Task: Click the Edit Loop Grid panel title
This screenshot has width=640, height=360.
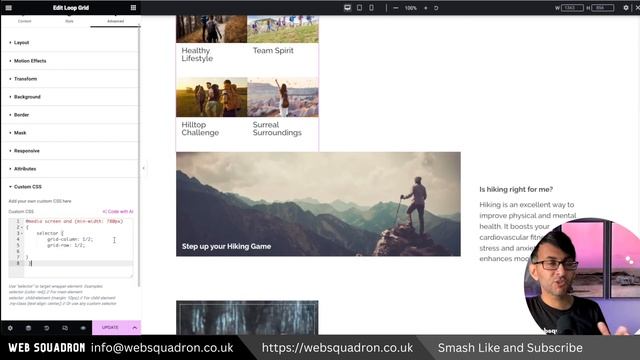Action: [x=71, y=8]
